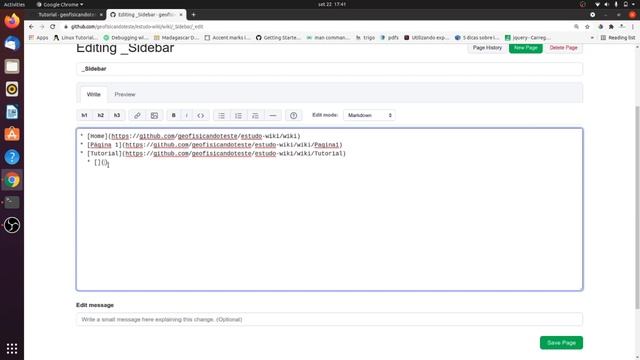The image size is (640, 360).
Task: Open the Reading list panel
Action: [618, 38]
